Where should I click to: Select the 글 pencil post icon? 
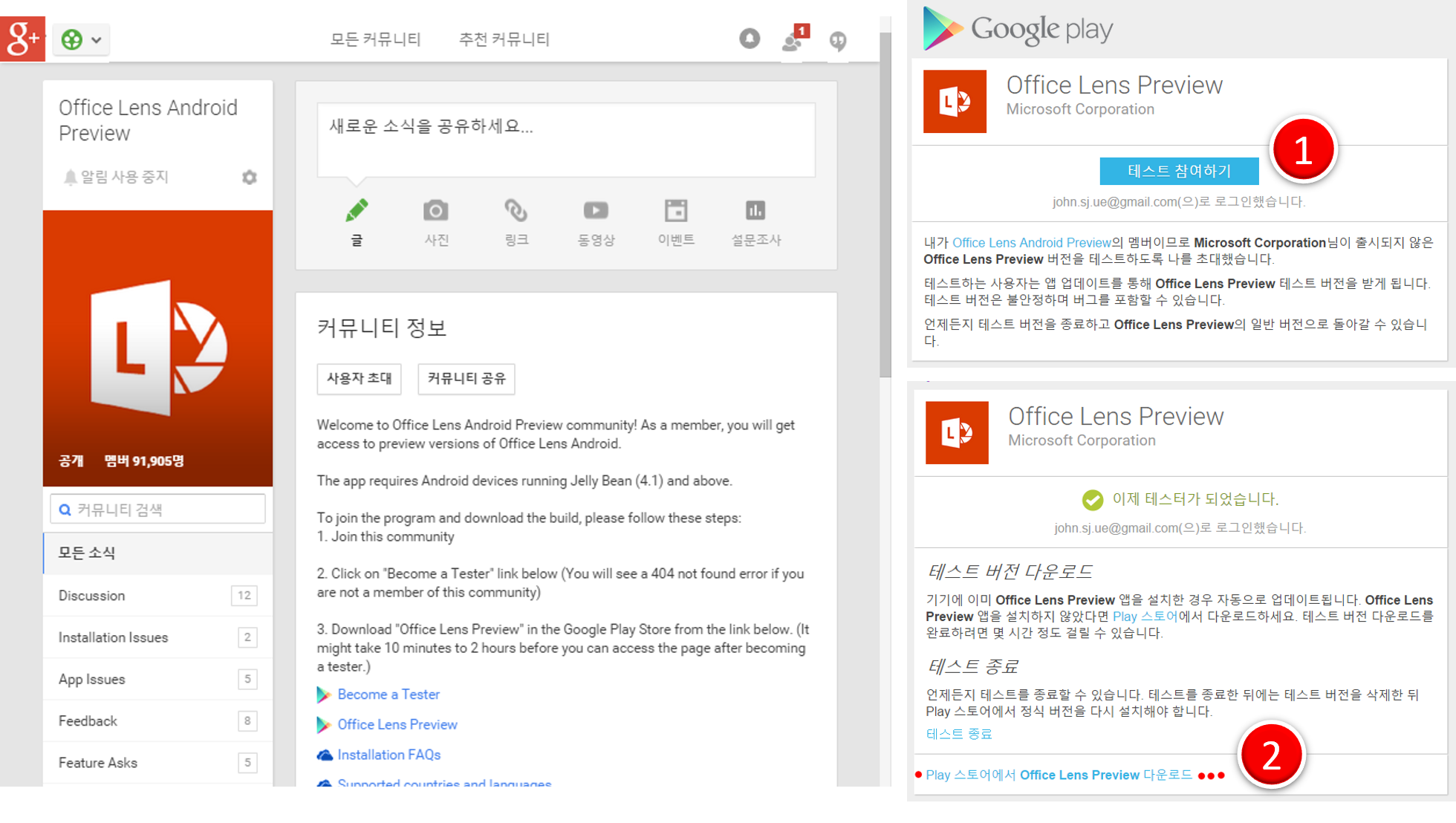[x=357, y=212]
